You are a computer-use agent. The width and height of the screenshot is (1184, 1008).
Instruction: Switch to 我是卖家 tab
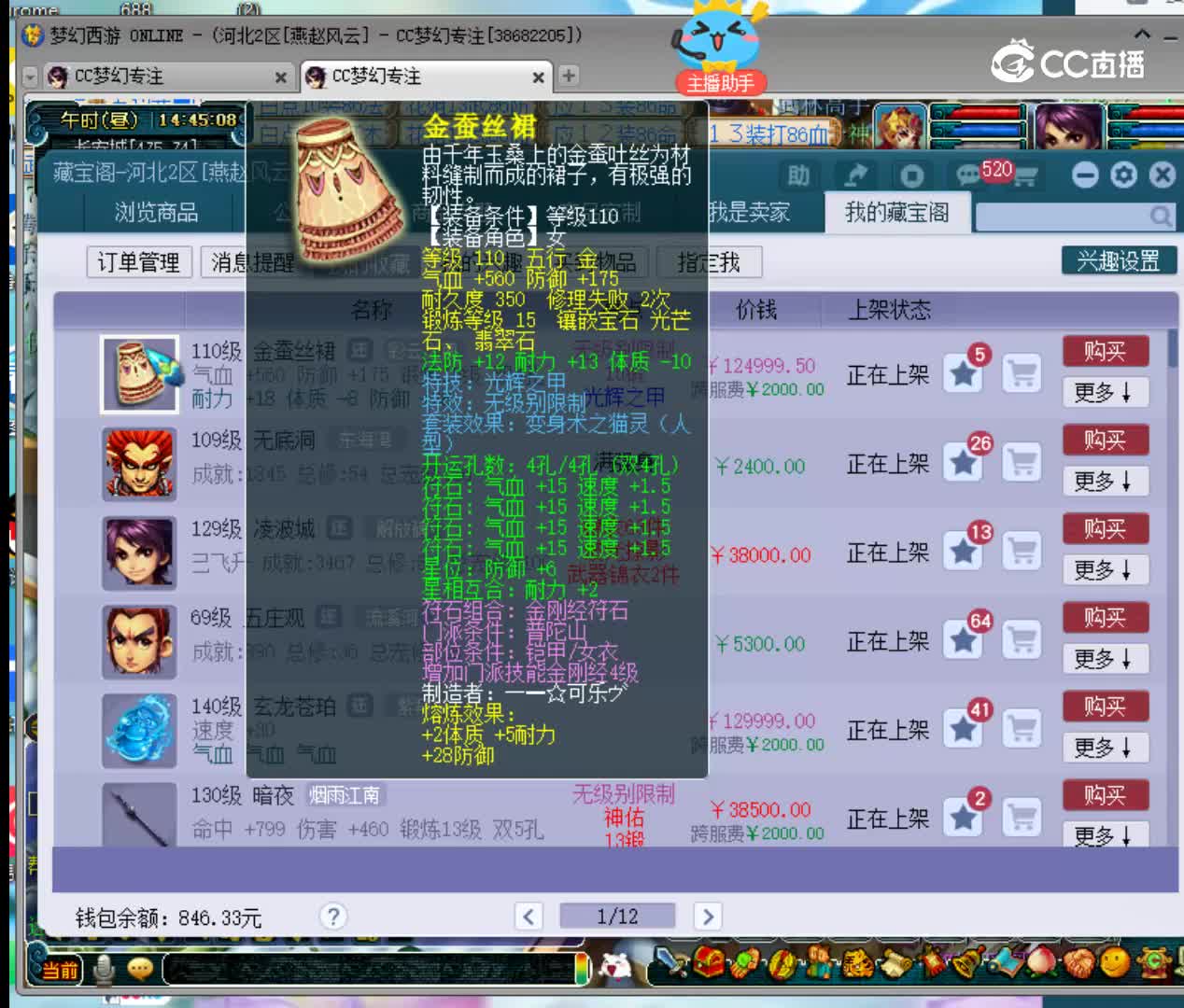pyautogui.click(x=749, y=213)
